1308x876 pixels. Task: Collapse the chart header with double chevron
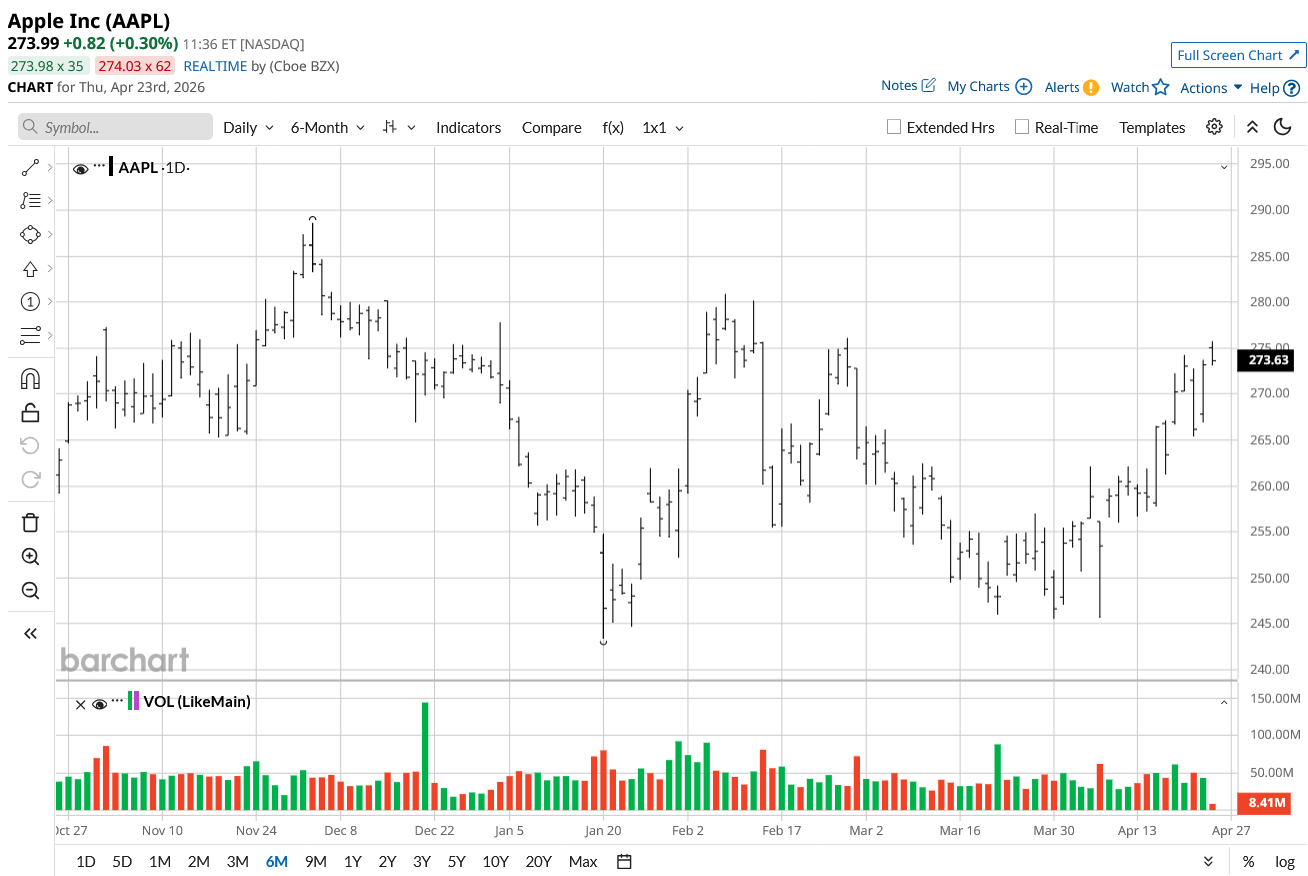point(1252,127)
